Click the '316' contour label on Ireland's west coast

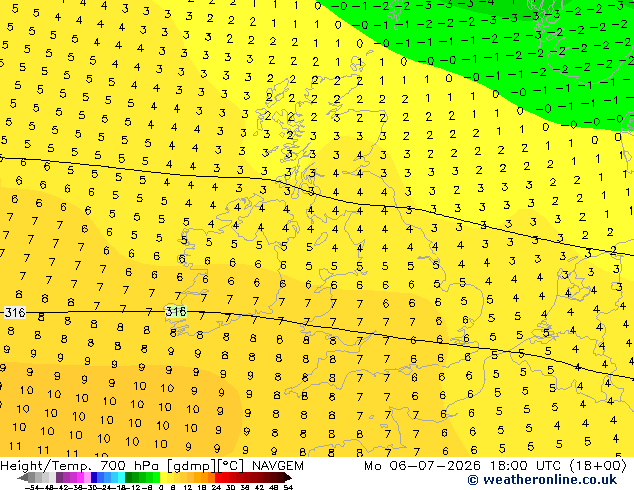tap(176, 311)
